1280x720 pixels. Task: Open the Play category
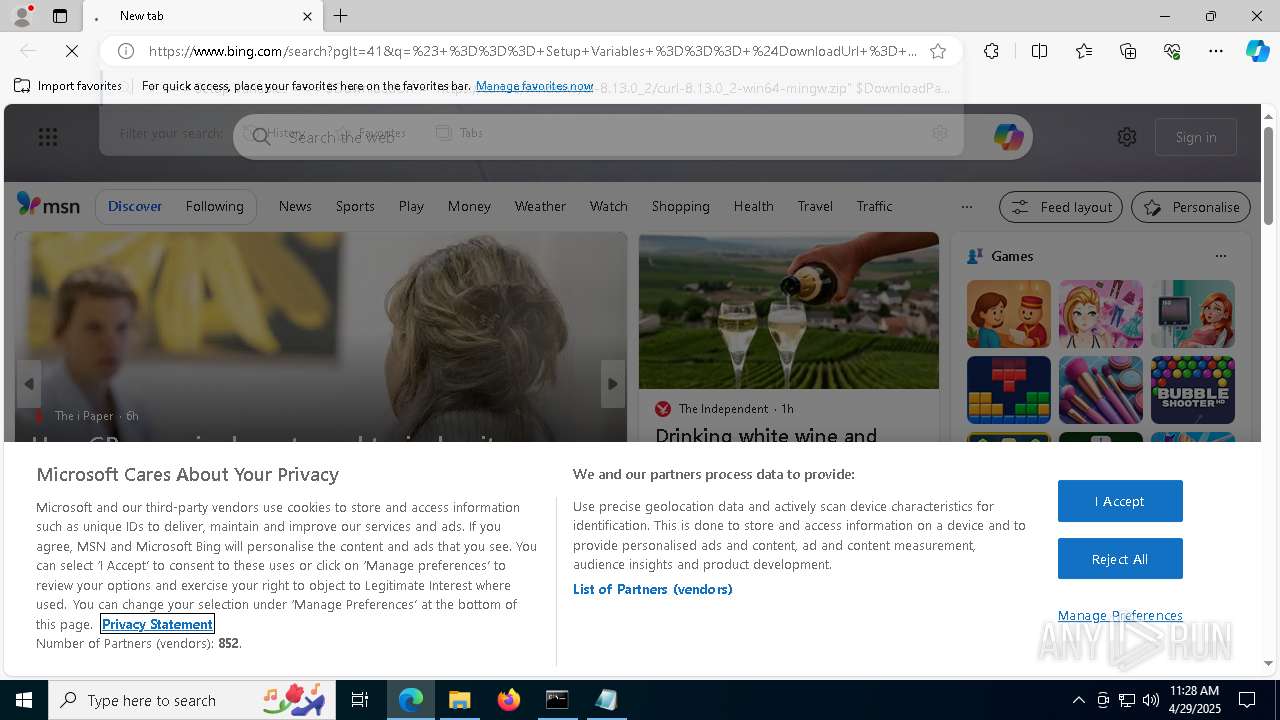click(x=411, y=206)
